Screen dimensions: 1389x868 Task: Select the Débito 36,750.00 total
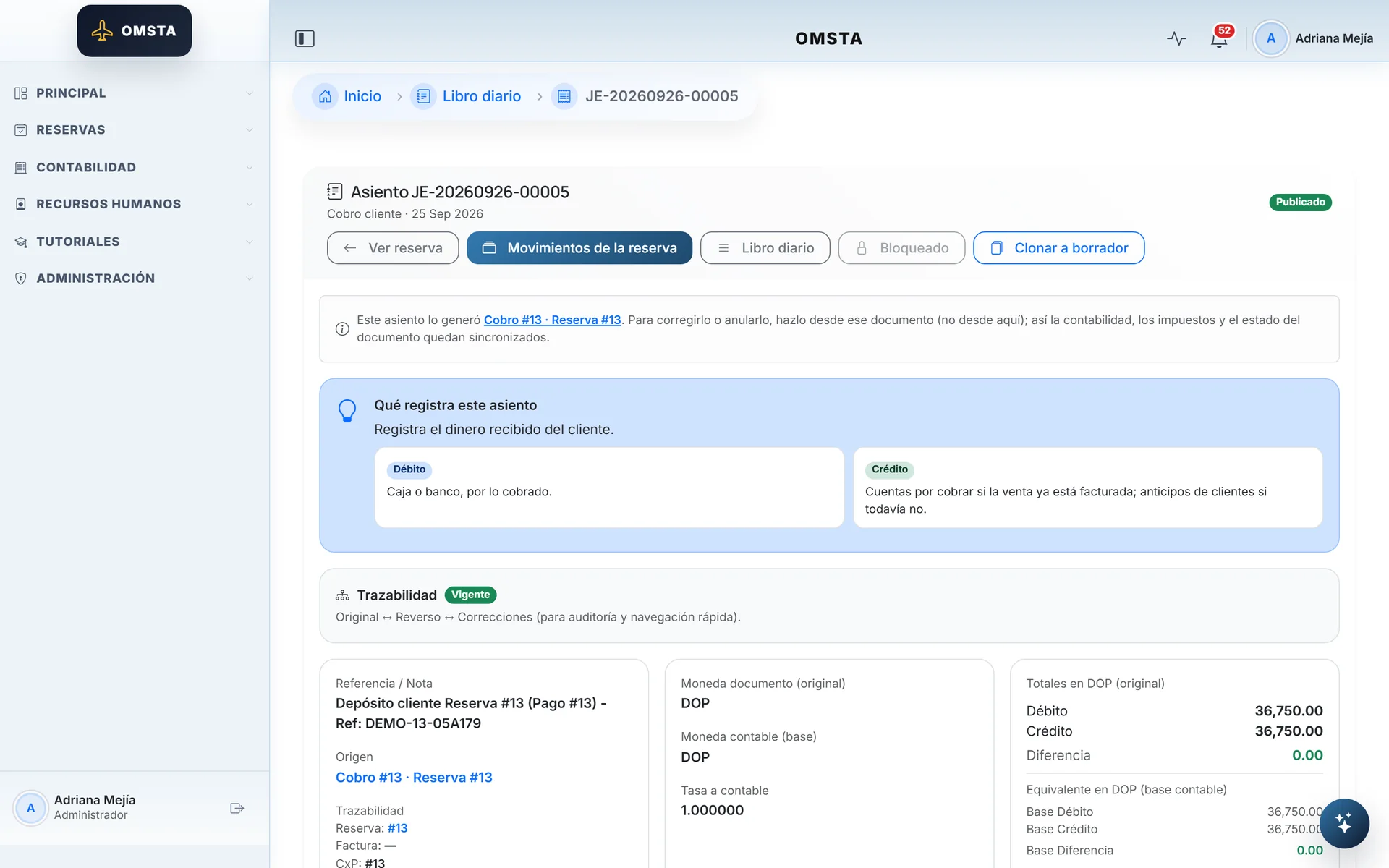(x=1288, y=711)
